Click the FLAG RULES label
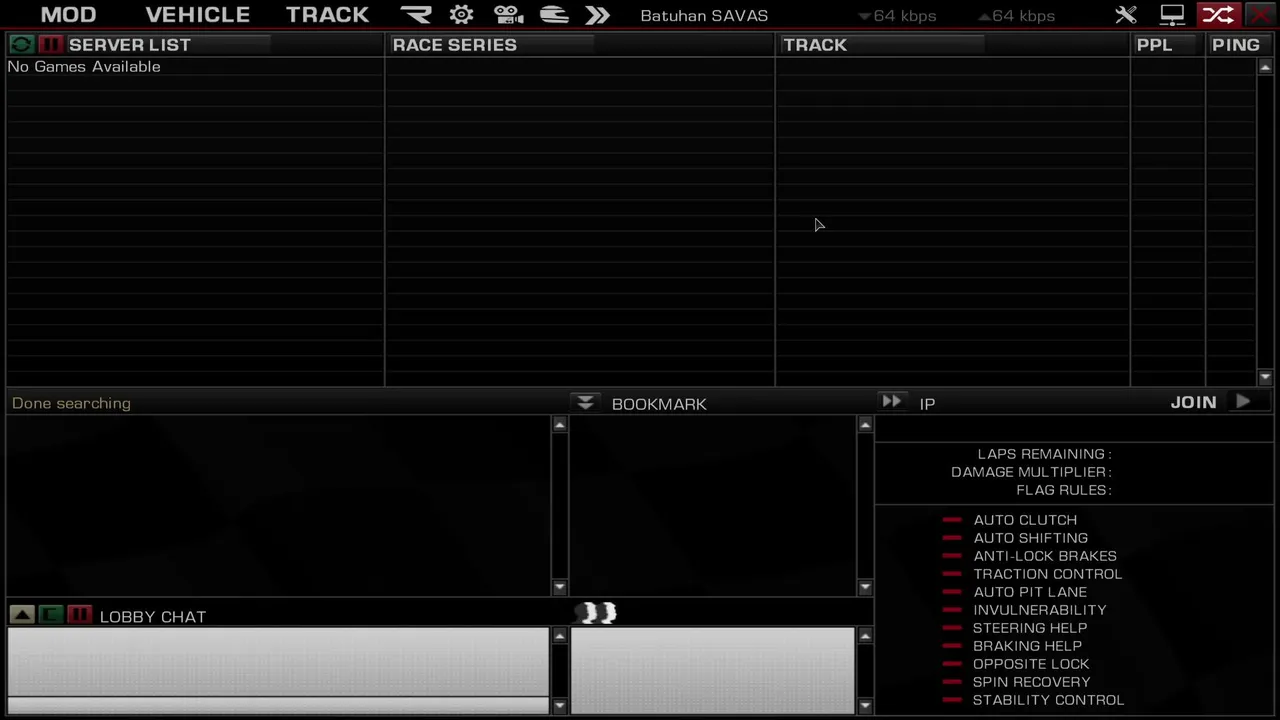Screen dimensions: 1280x720 coord(1064,490)
